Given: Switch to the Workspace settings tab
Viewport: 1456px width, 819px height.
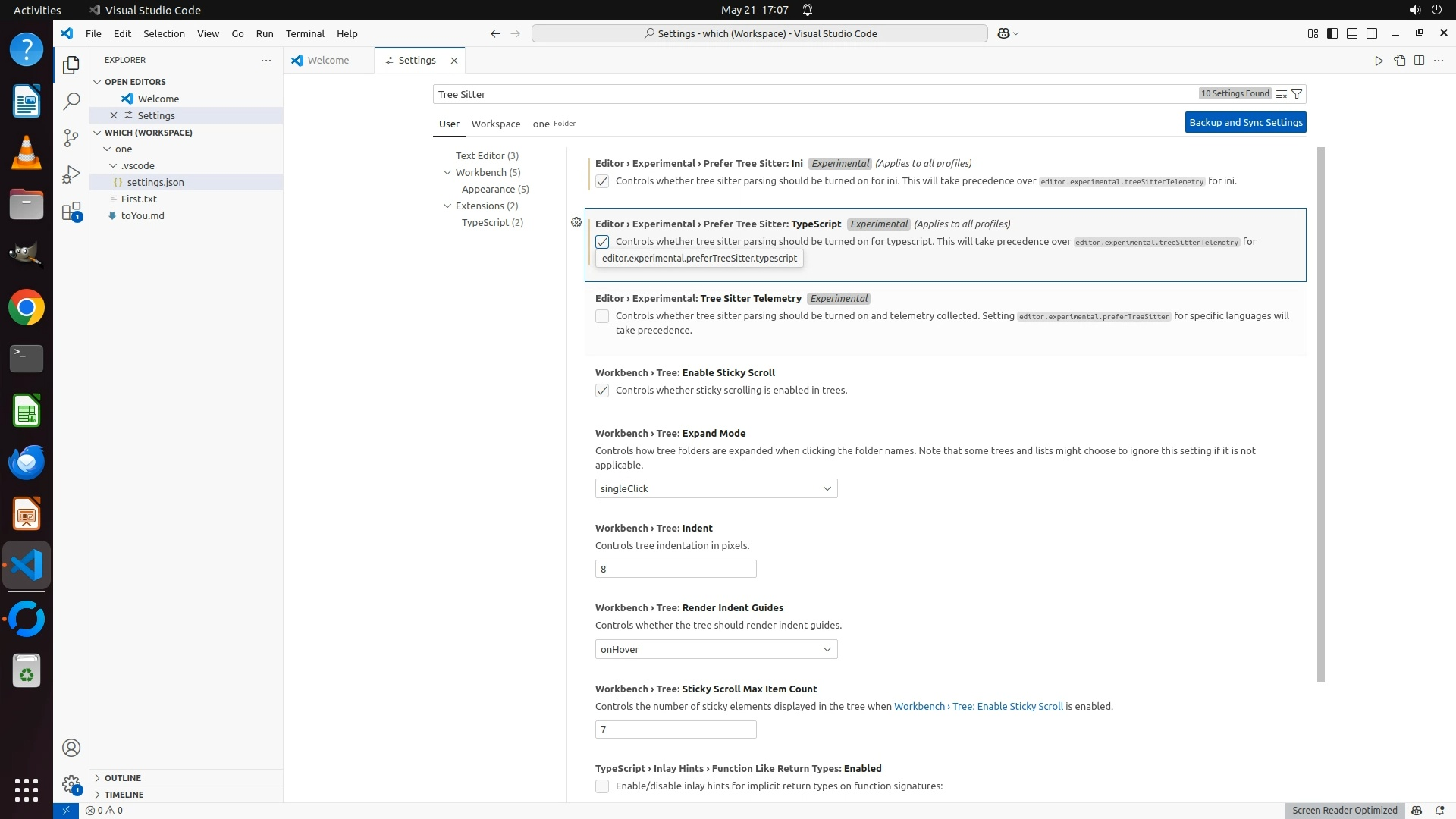Looking at the screenshot, I should pos(495,124).
